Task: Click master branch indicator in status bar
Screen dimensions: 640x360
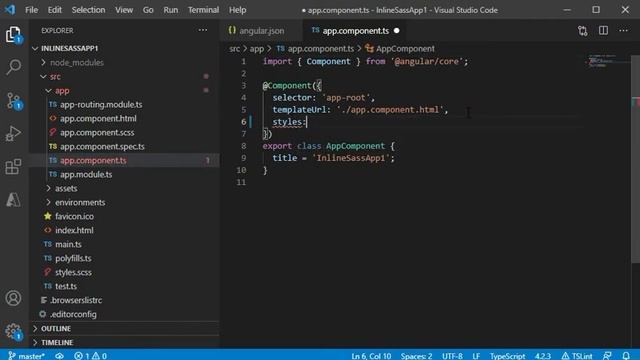Action: 27,356
